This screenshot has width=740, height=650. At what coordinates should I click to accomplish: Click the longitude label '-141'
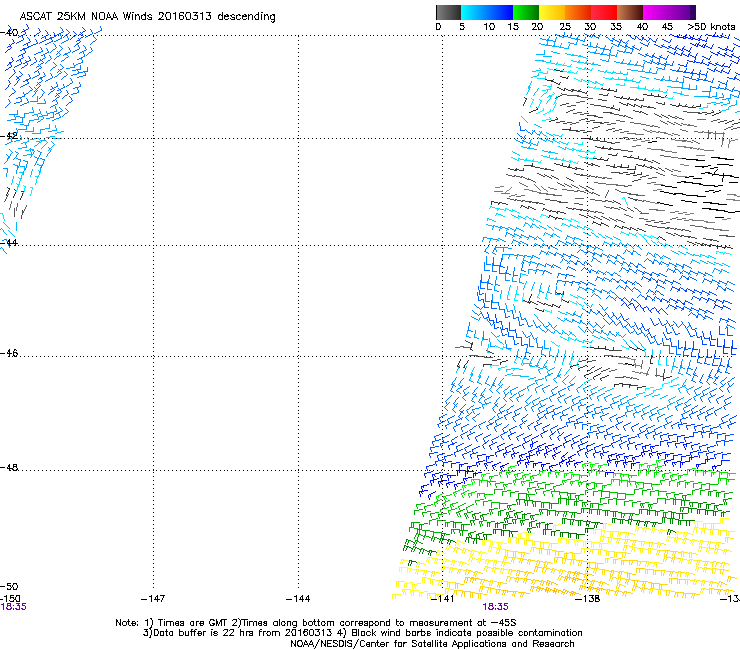(x=443, y=599)
